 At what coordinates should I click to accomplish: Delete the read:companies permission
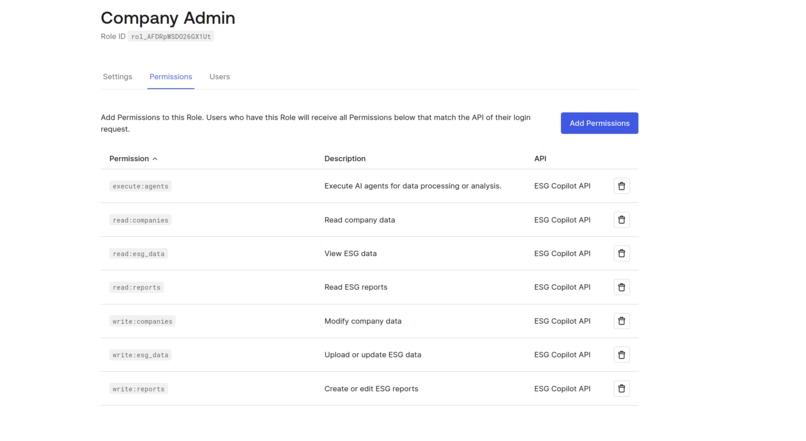coord(621,220)
